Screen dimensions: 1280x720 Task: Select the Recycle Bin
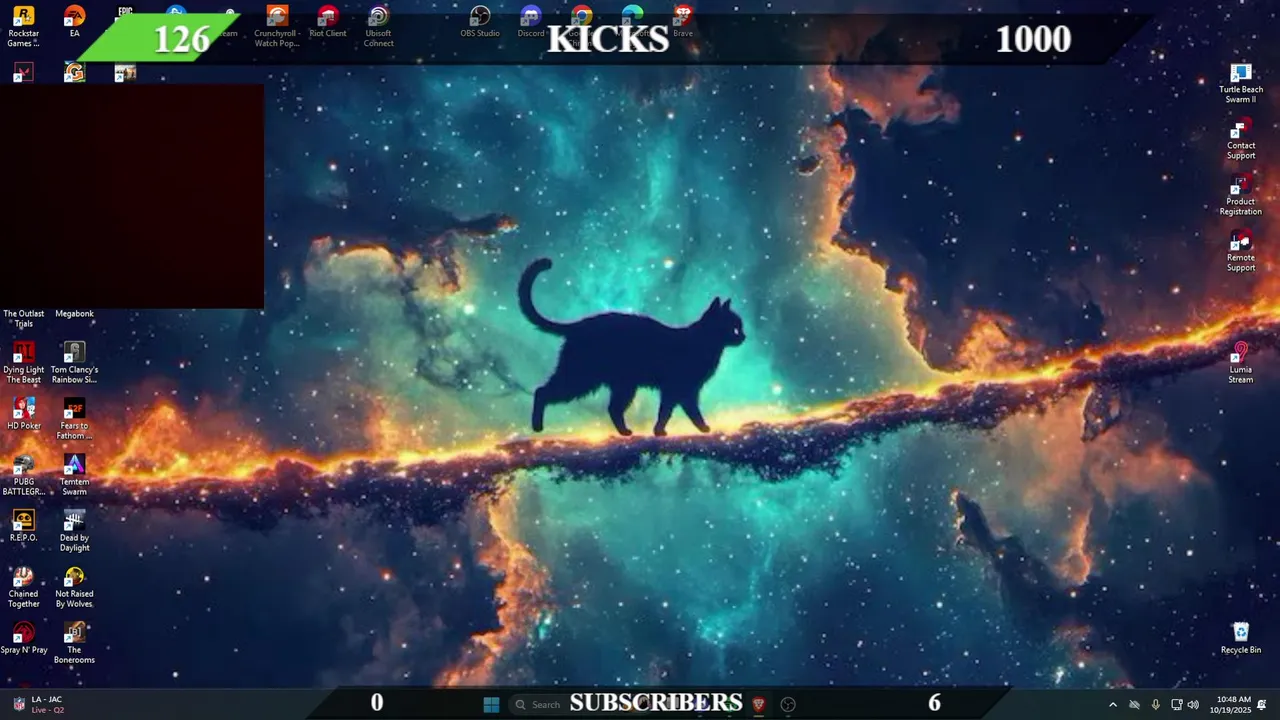1241,638
